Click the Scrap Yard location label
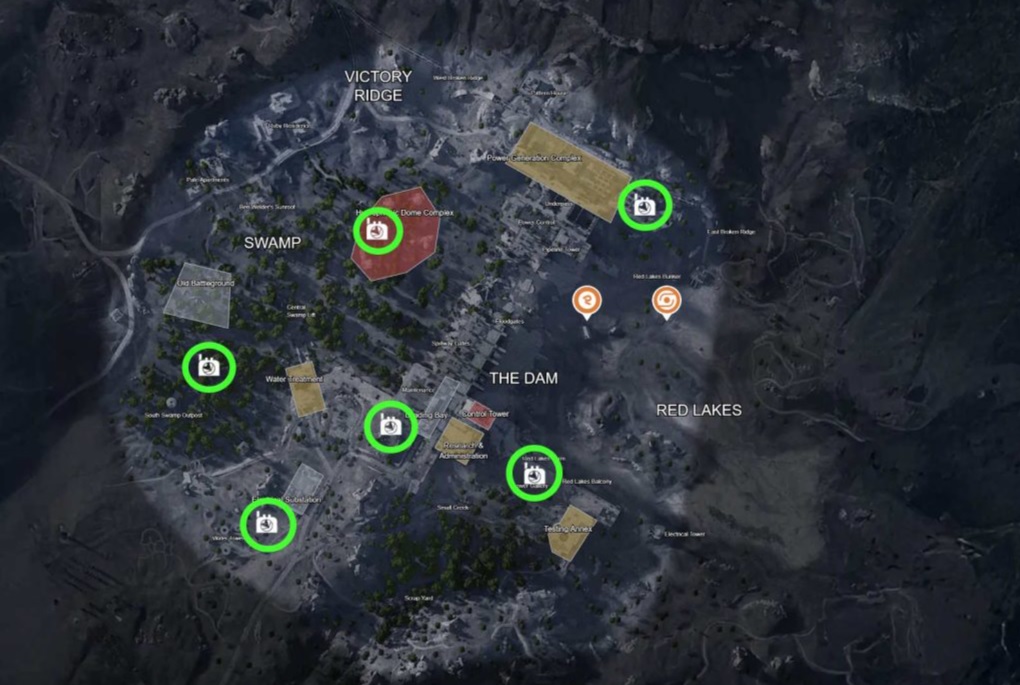Screen dimensions: 1020x685 click(x=418, y=598)
